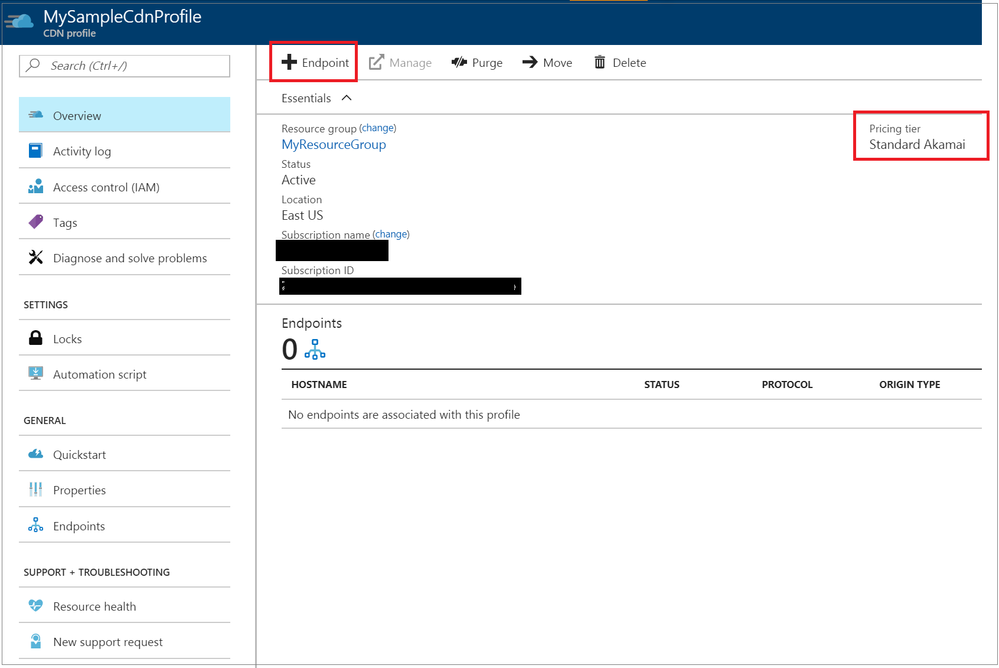The width and height of the screenshot is (999, 668).
Task: Click the plus icon to add Endpoint
Action: (x=289, y=62)
